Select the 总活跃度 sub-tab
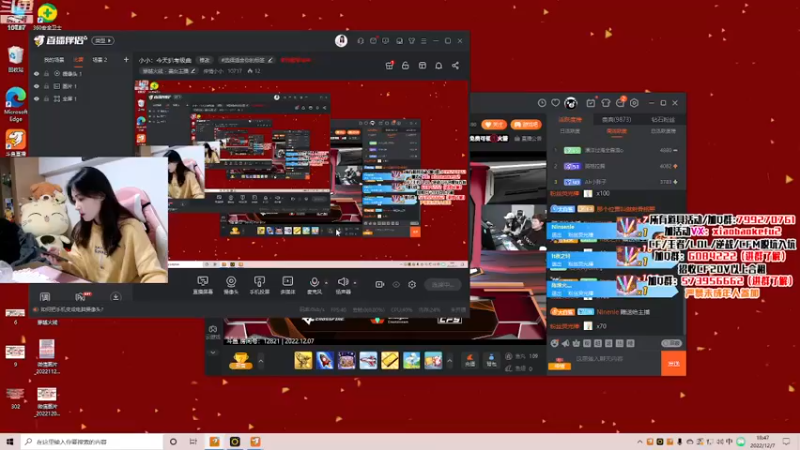The image size is (800, 450). click(x=663, y=131)
